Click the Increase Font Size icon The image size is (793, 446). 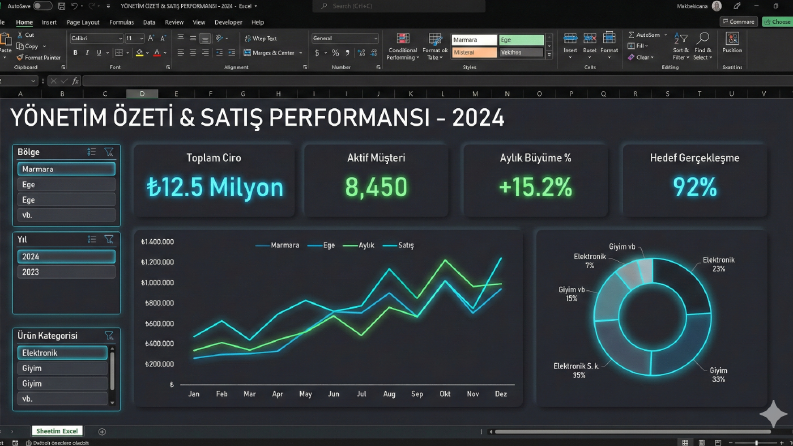(151, 38)
